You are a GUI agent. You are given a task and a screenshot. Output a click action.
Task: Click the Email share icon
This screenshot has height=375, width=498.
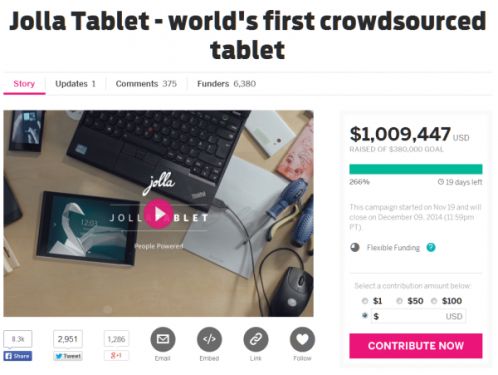[163, 339]
